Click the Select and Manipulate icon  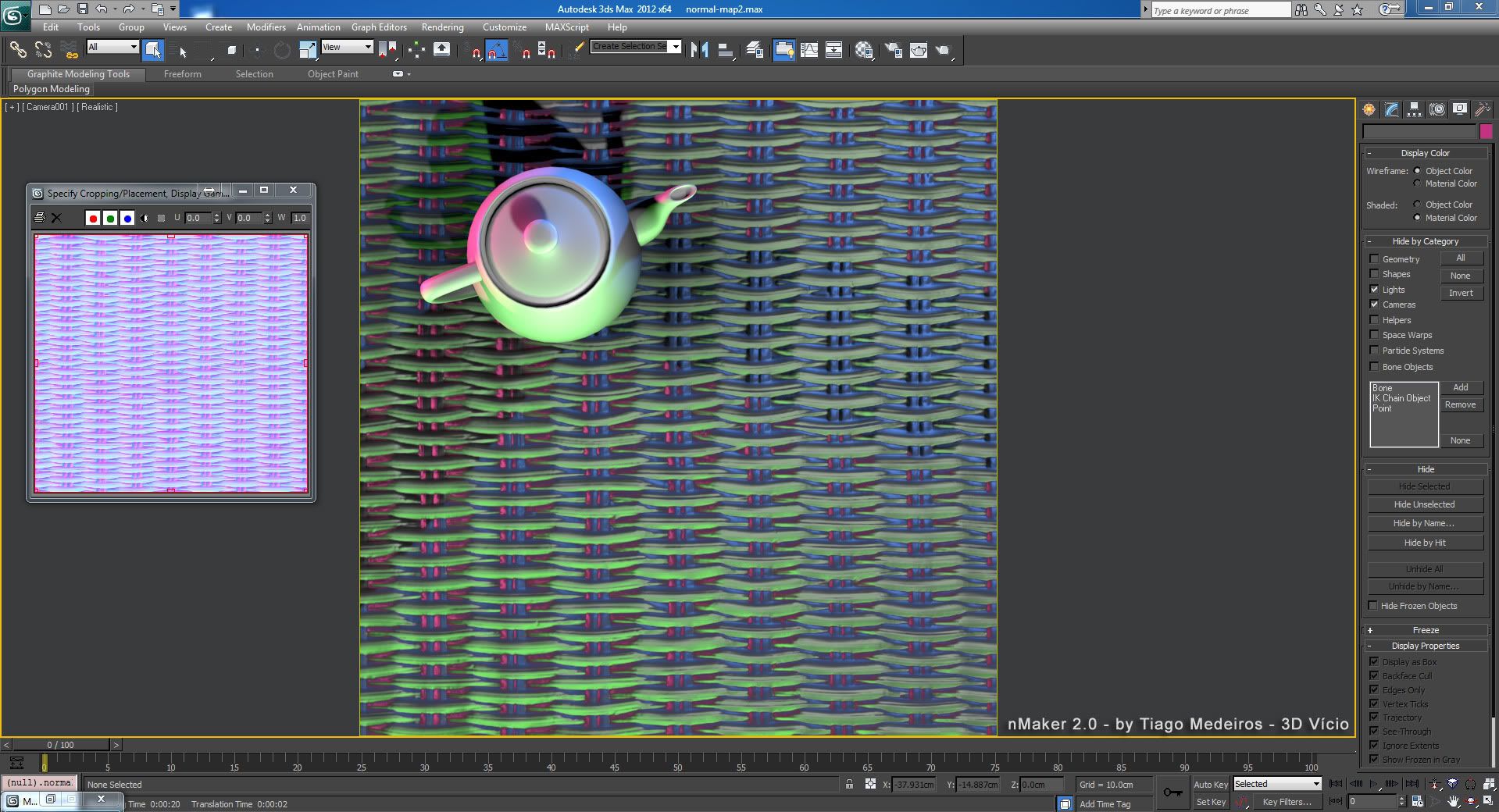[416, 50]
